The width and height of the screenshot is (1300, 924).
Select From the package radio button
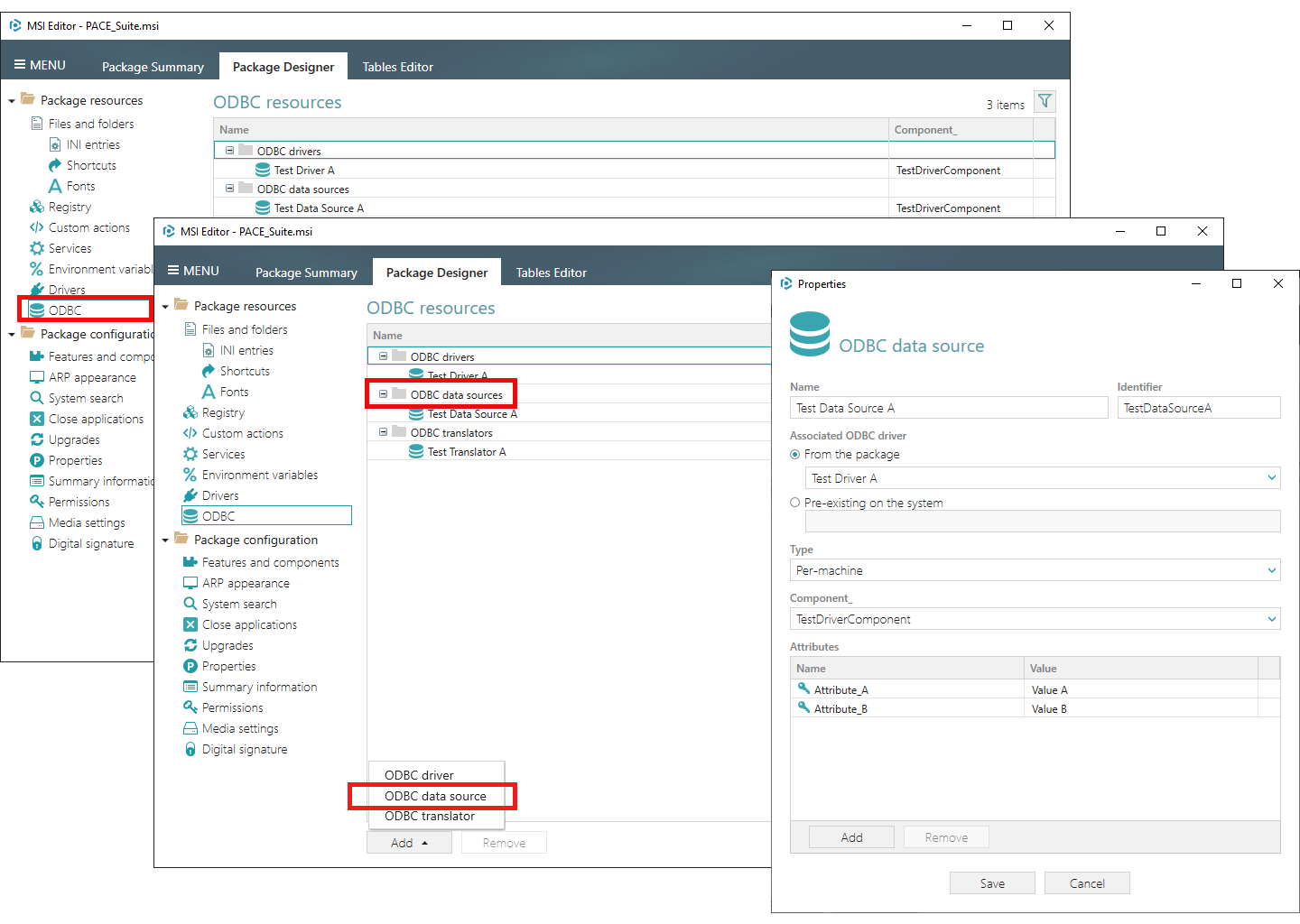point(795,454)
